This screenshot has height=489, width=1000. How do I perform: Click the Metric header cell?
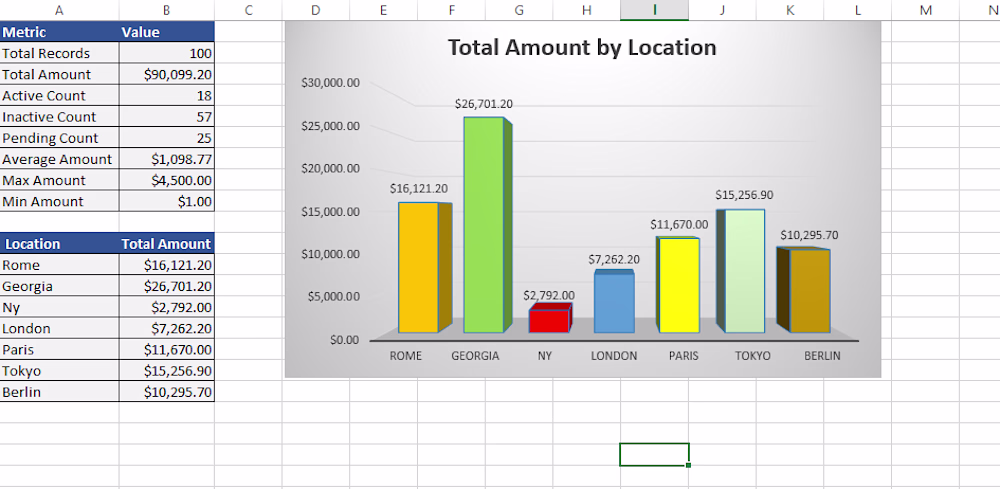point(59,32)
